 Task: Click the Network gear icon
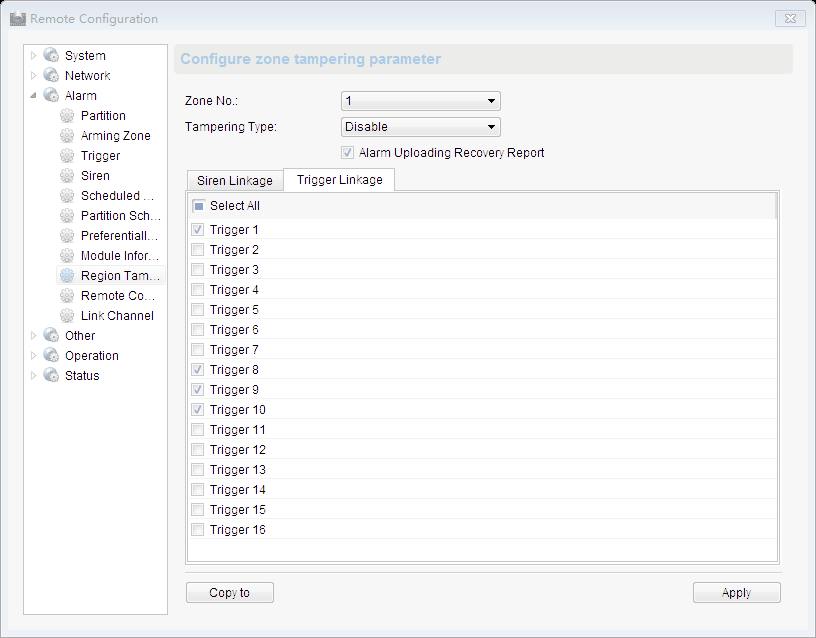(x=51, y=75)
